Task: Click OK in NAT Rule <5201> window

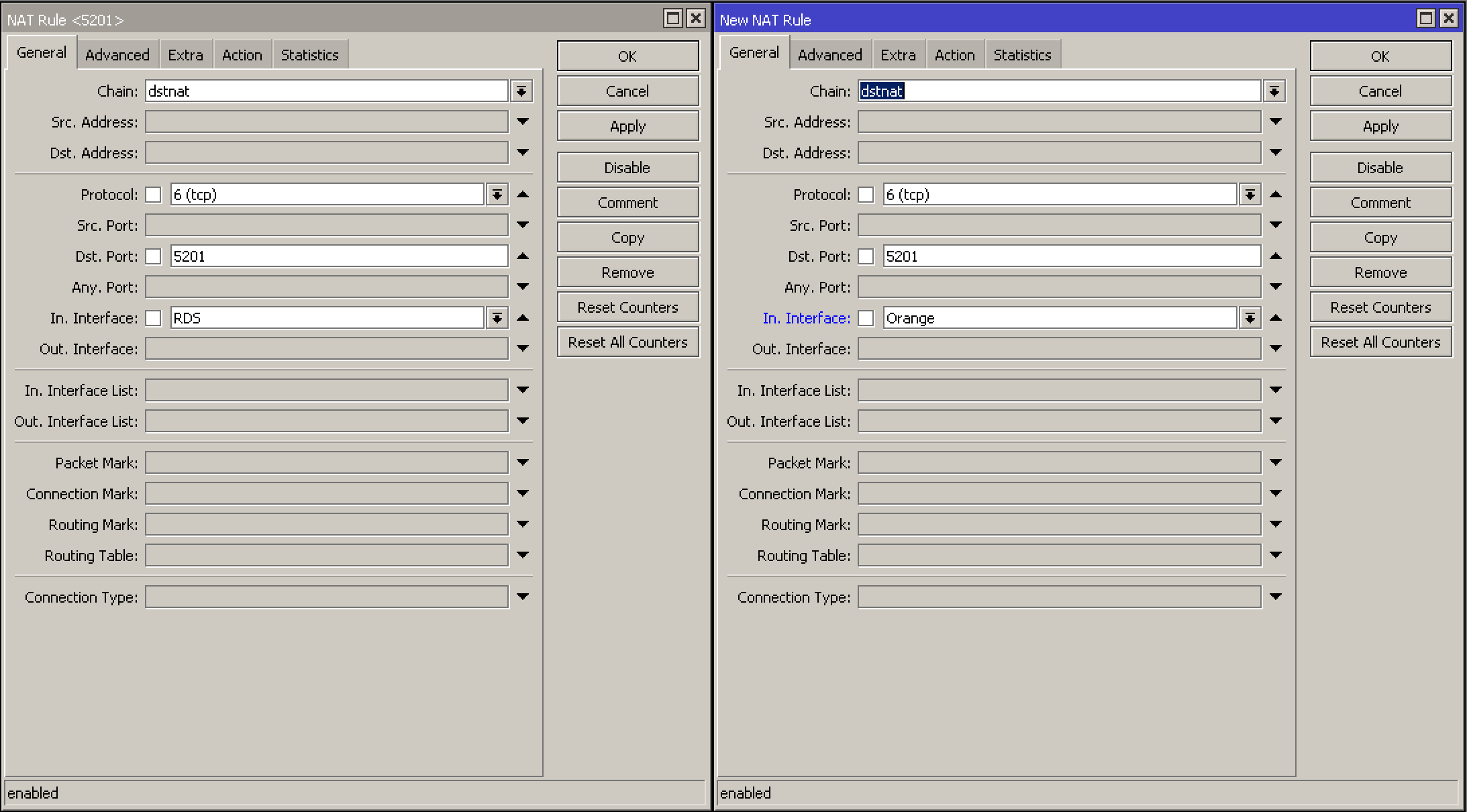Action: (627, 56)
